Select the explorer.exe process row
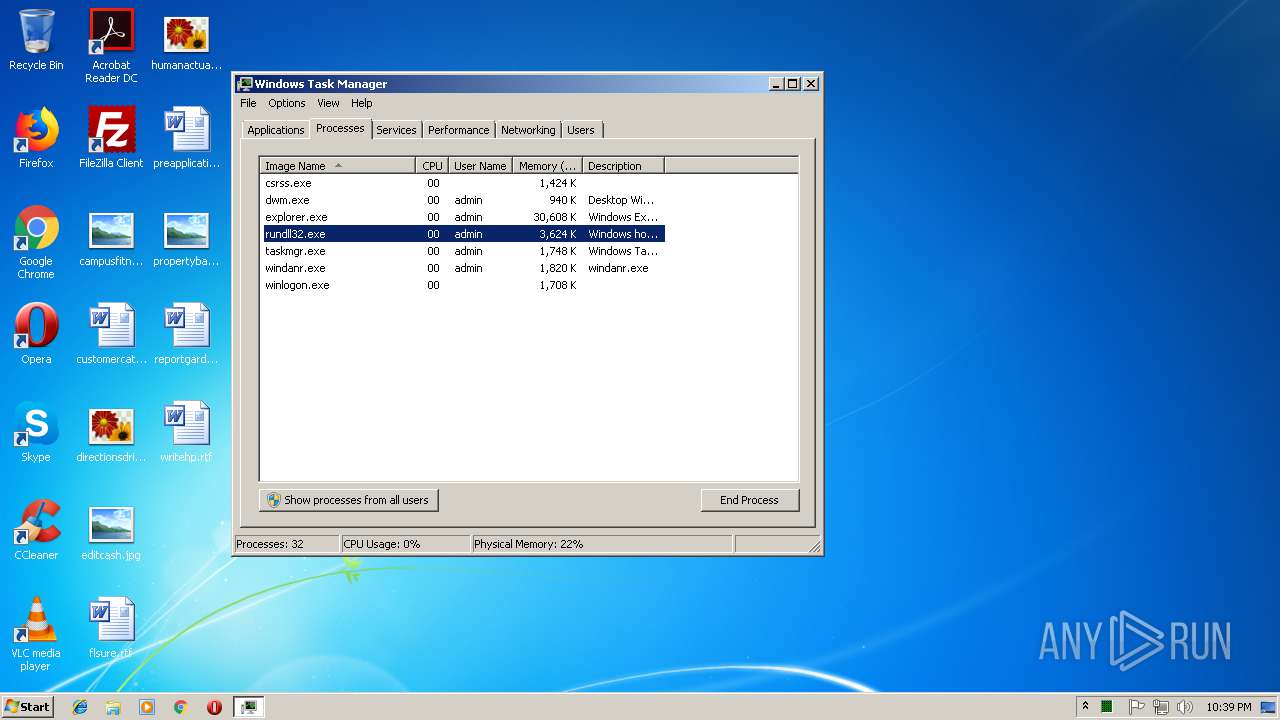The image size is (1280, 720). click(464, 217)
